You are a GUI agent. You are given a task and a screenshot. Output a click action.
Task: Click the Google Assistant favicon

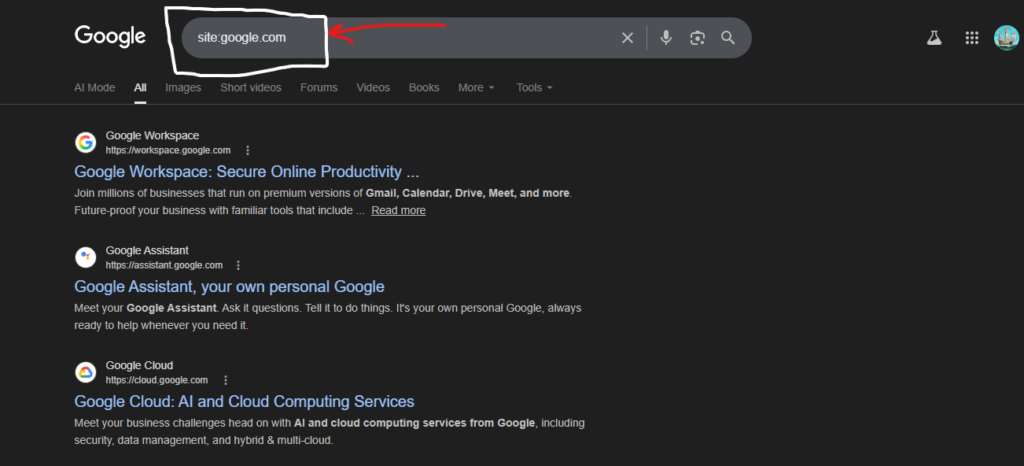tap(86, 257)
